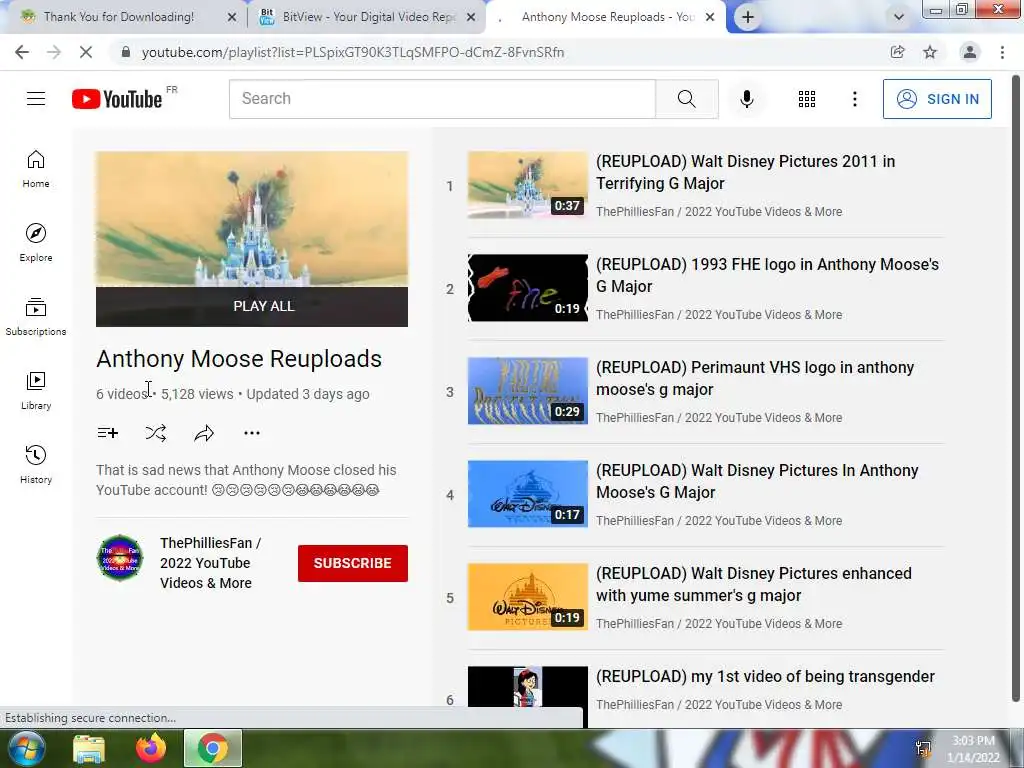Open Perimaunt VHS logo video title
Image resolution: width=1024 pixels, height=768 pixels.
pyautogui.click(x=755, y=378)
